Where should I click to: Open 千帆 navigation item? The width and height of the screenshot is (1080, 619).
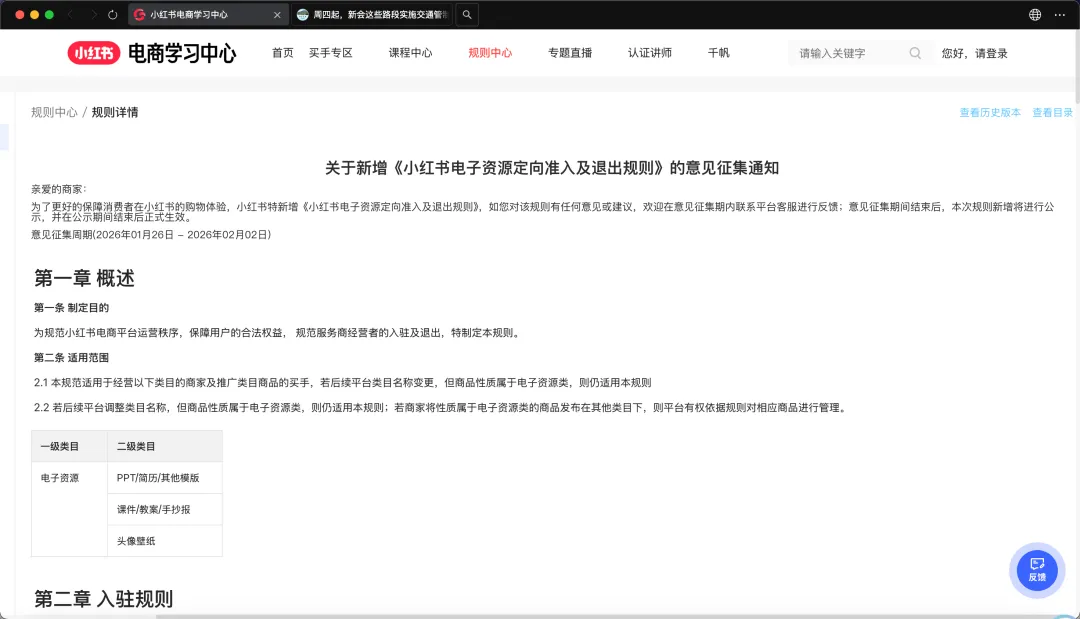point(718,53)
